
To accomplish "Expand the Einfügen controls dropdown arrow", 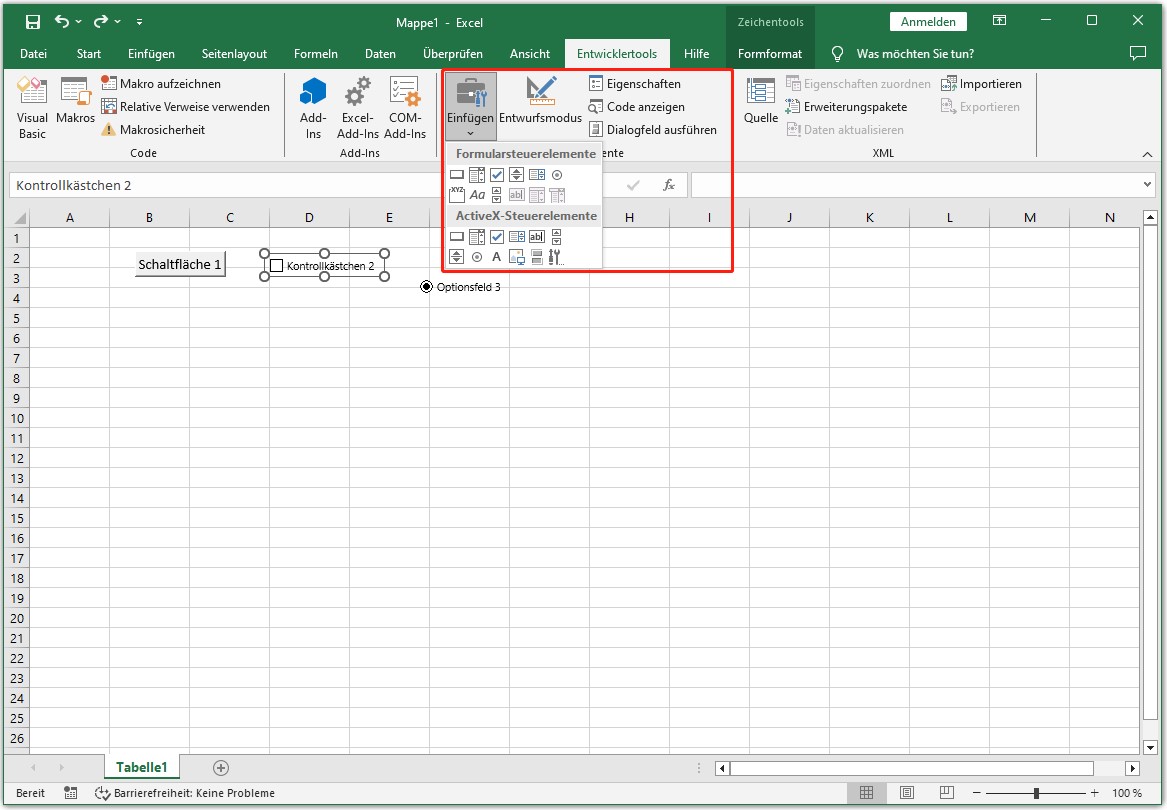I will (470, 132).
